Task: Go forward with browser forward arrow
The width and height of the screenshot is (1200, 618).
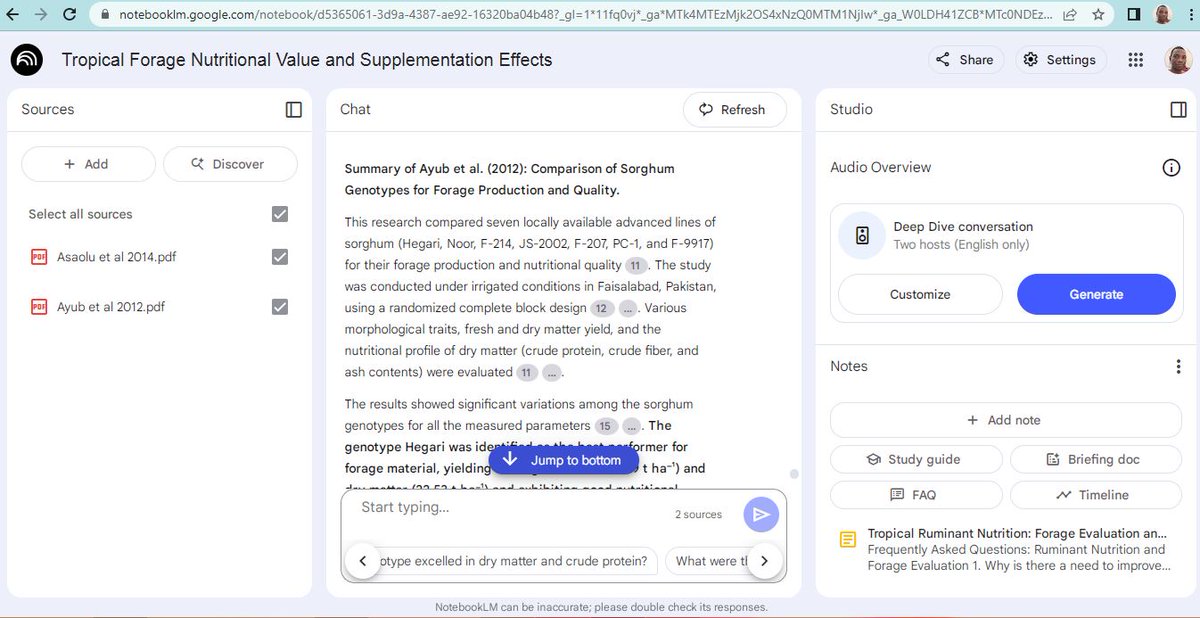Action: click(x=40, y=15)
